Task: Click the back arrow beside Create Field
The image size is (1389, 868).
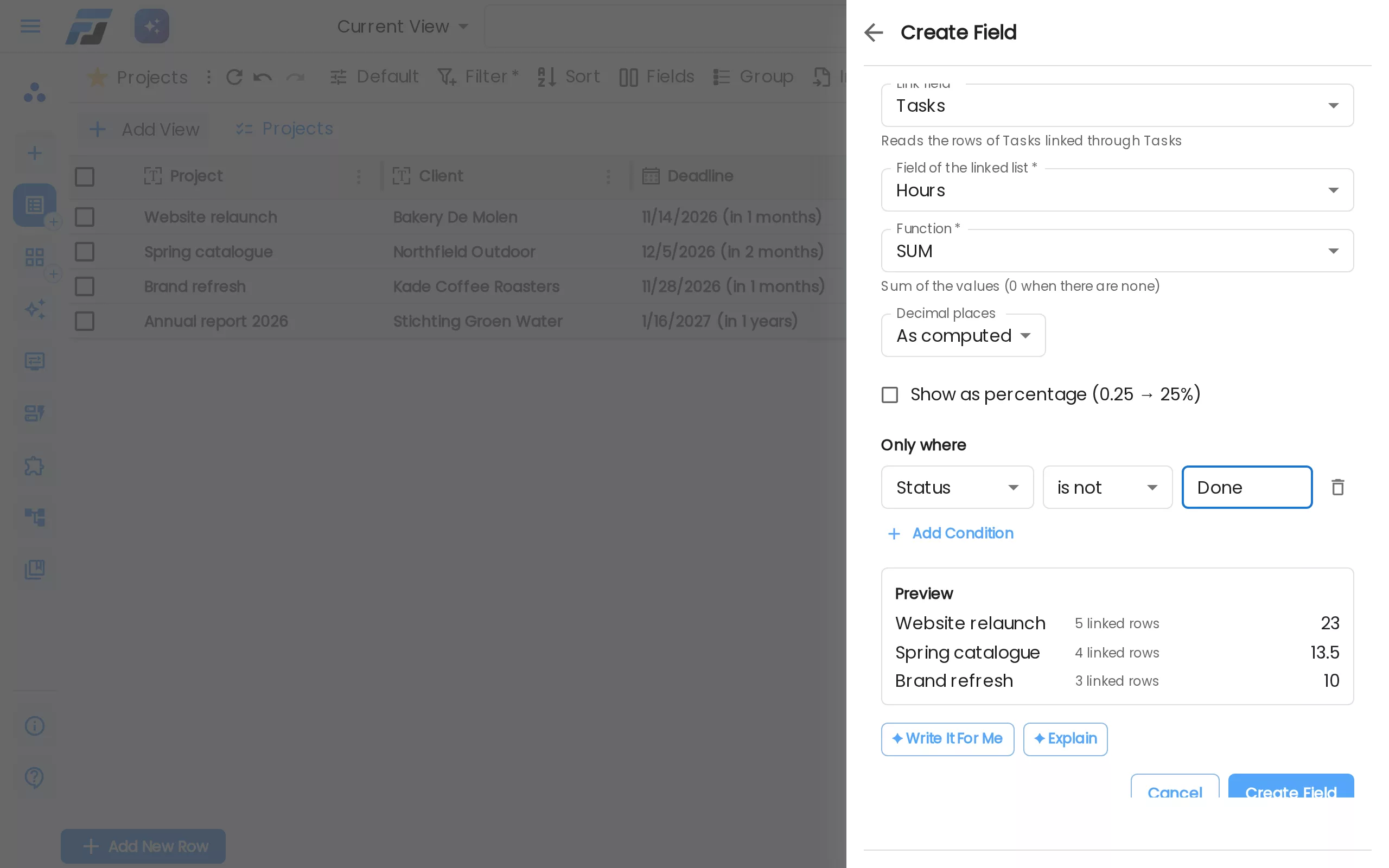Action: [873, 33]
